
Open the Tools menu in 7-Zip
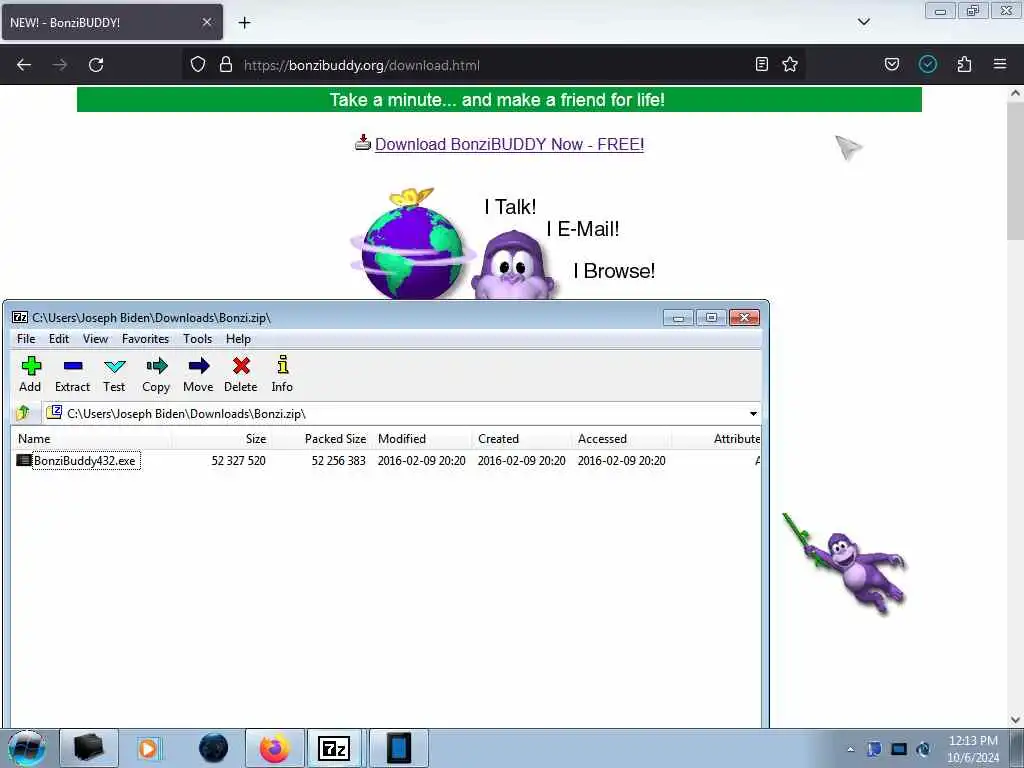coord(197,338)
